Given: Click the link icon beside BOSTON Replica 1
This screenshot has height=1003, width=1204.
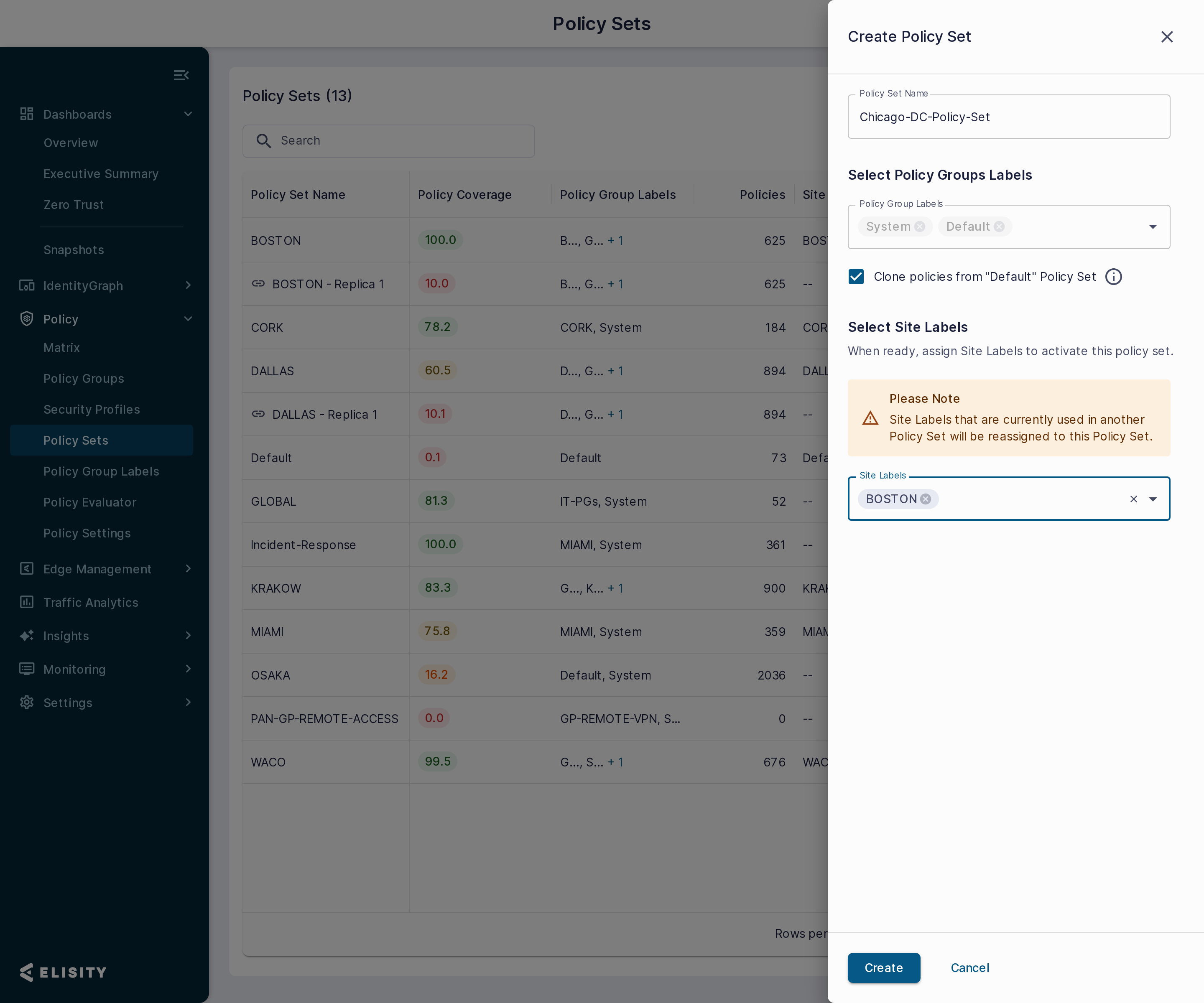Looking at the screenshot, I should [258, 284].
